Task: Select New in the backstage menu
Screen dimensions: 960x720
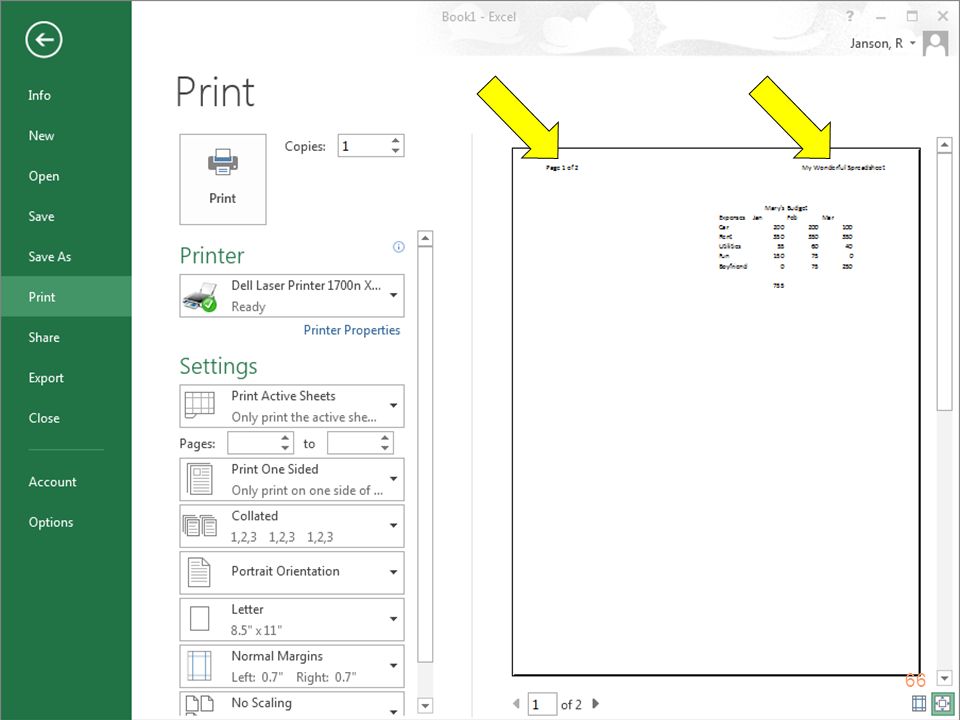Action: pyautogui.click(x=41, y=135)
